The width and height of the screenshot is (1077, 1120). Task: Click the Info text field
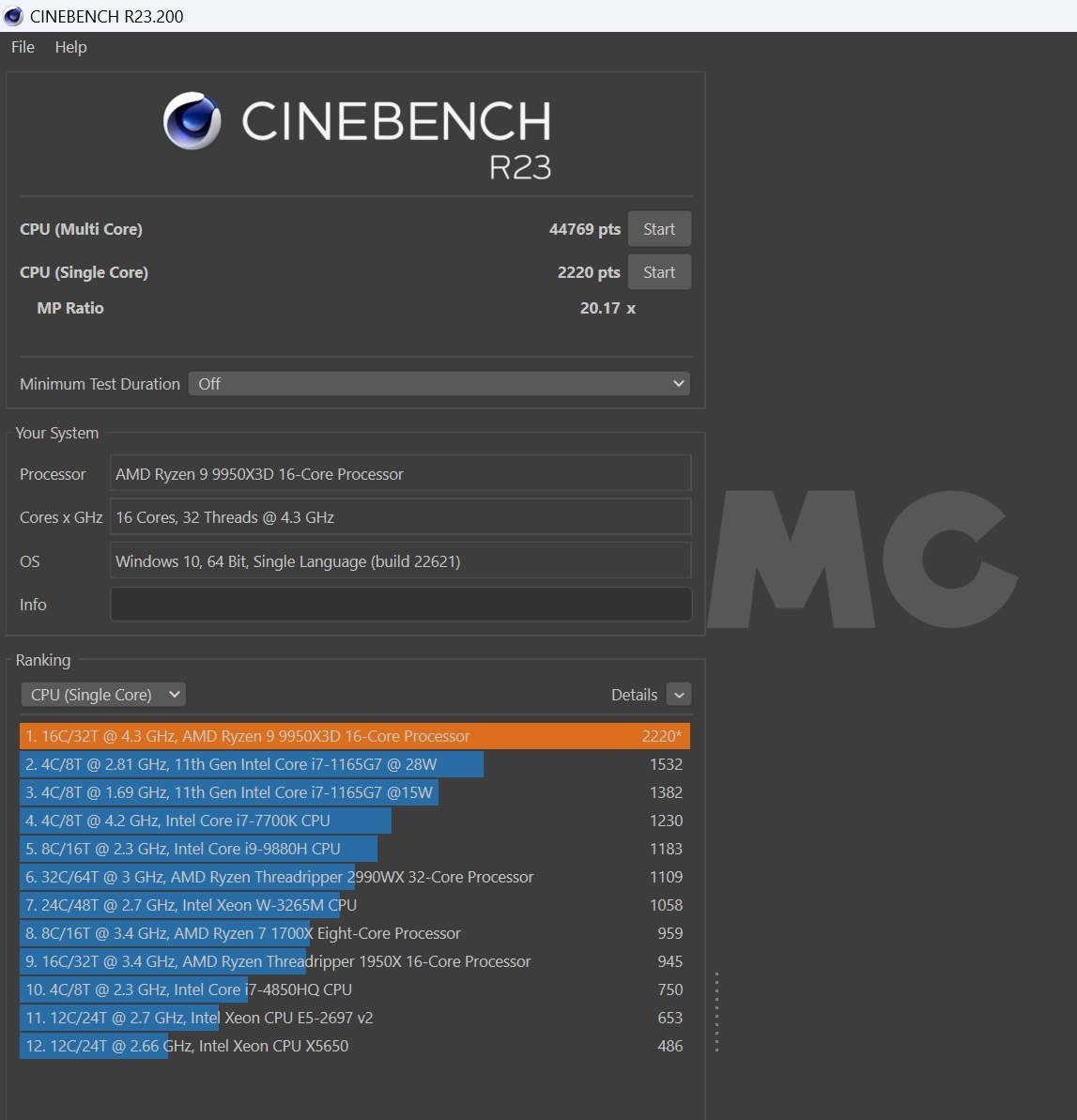click(x=400, y=605)
